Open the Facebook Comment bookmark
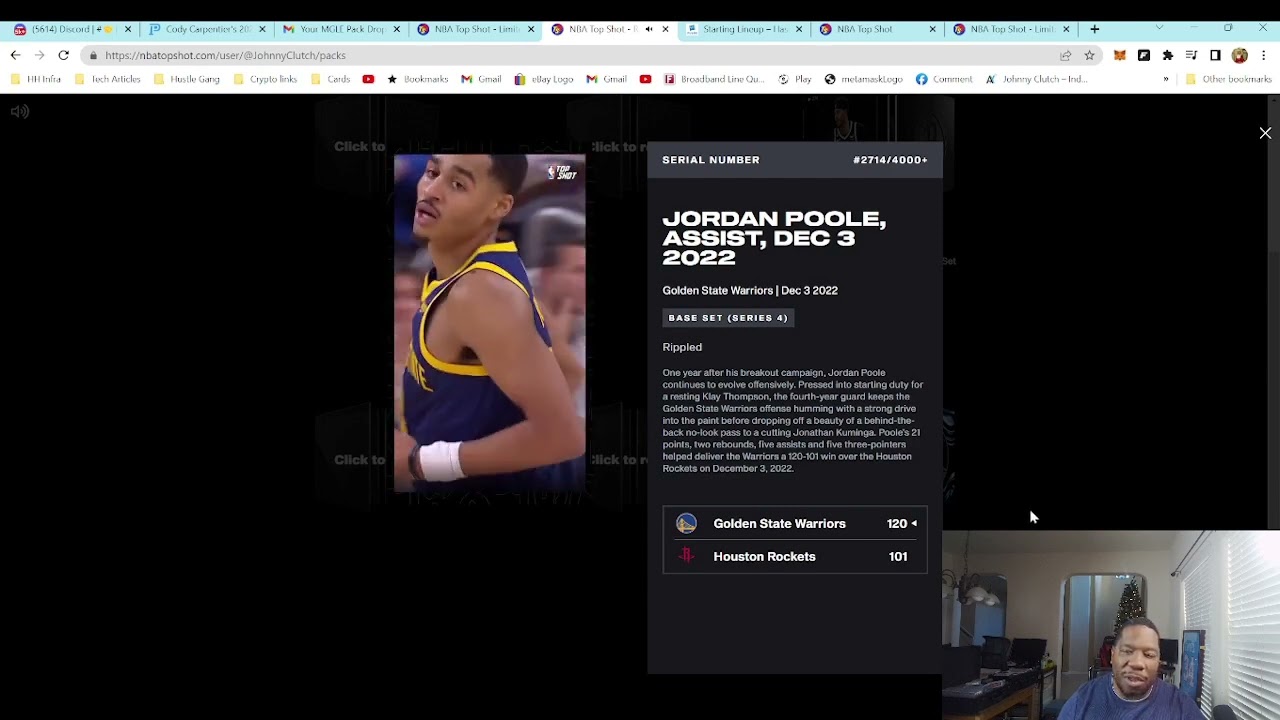The width and height of the screenshot is (1280, 720). [944, 79]
